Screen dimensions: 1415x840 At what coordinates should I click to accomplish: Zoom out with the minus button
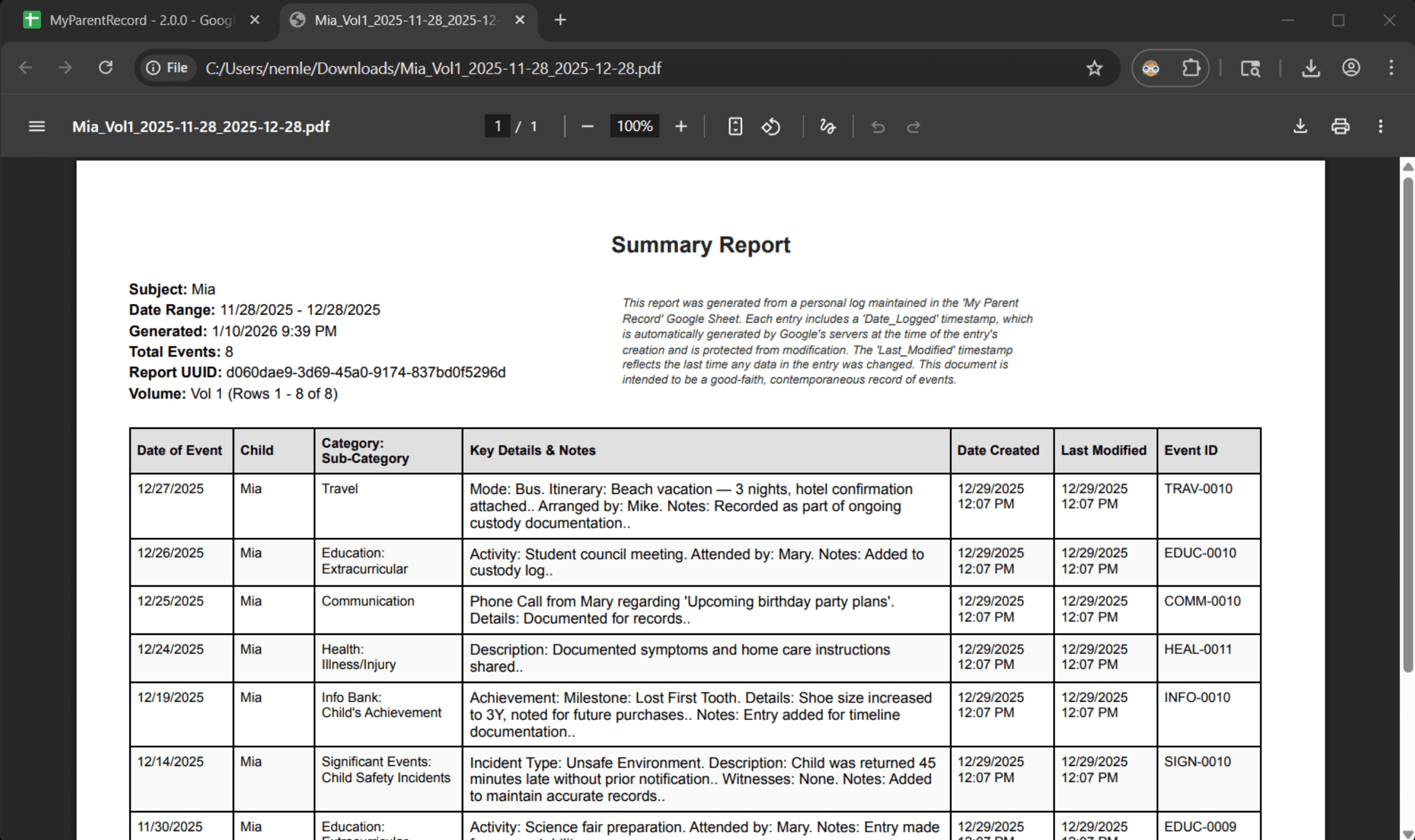pyautogui.click(x=588, y=126)
